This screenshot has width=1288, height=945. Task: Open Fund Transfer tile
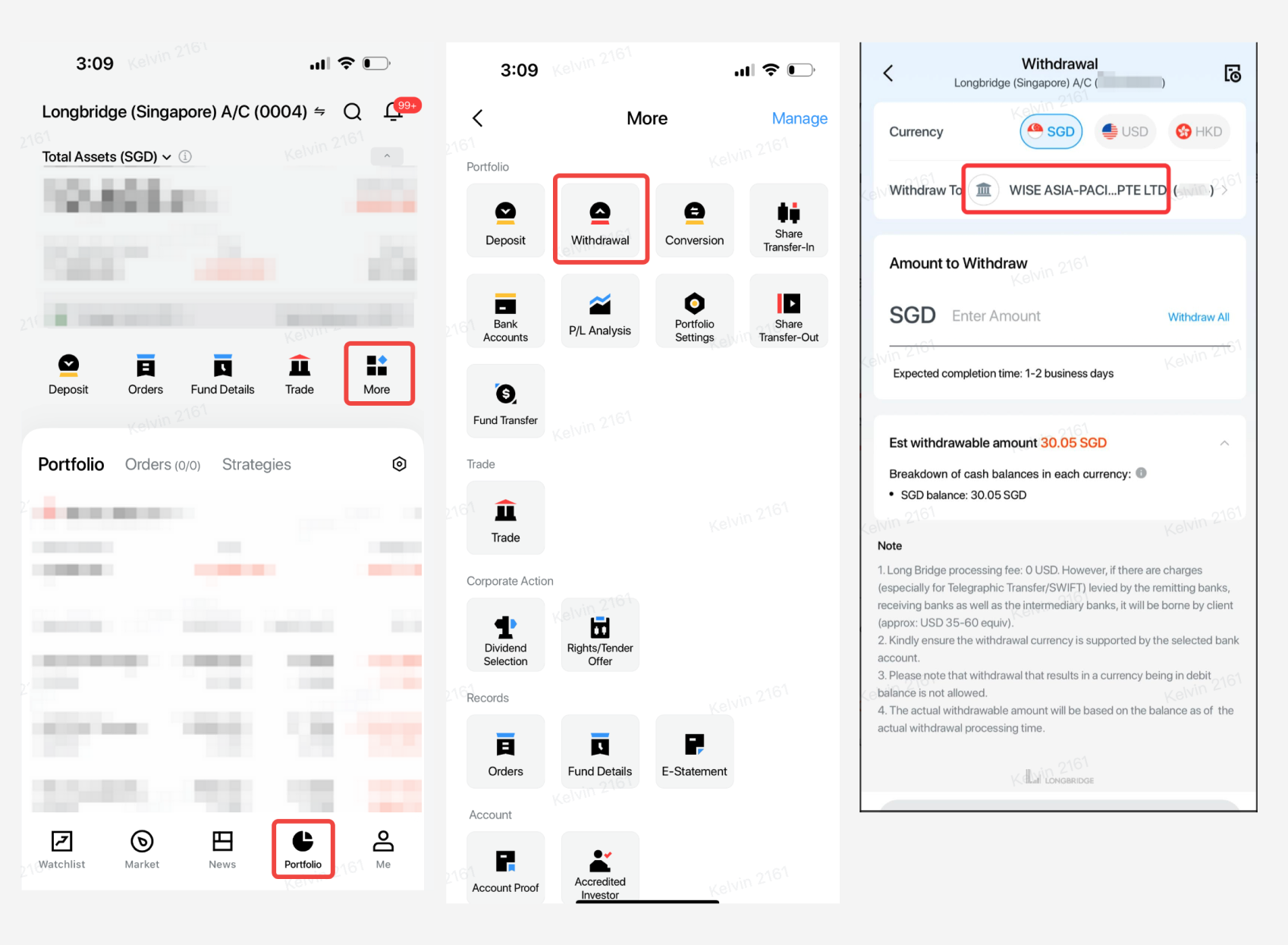pyautogui.click(x=505, y=400)
